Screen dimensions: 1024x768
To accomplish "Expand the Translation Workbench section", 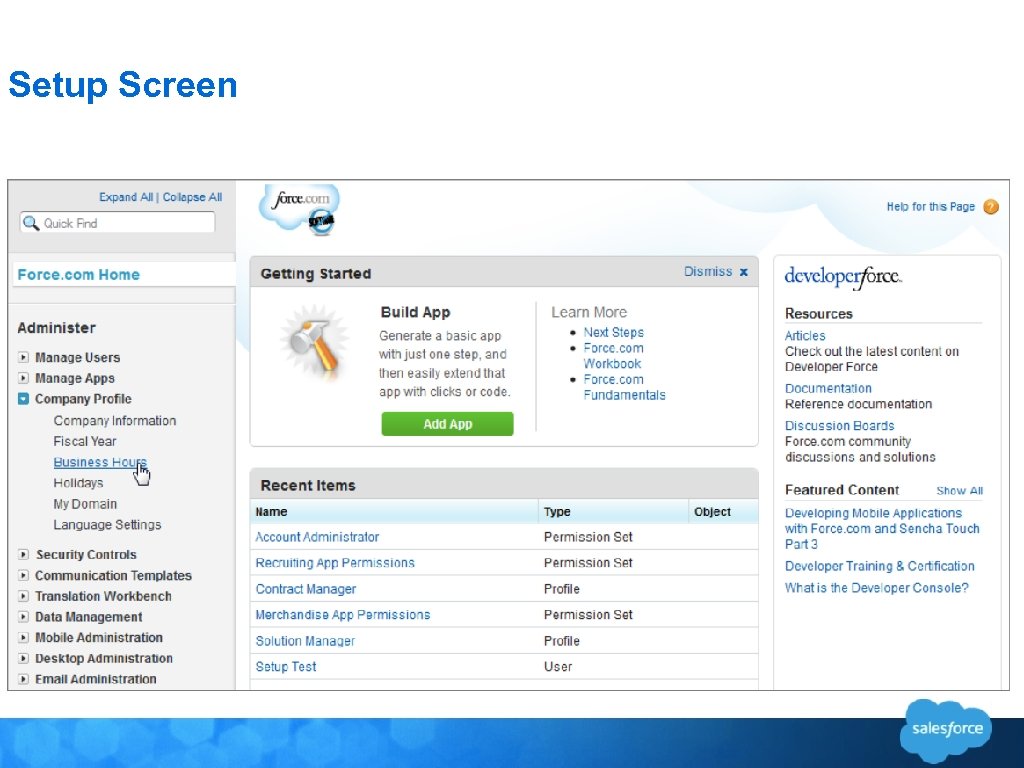I will [x=24, y=596].
